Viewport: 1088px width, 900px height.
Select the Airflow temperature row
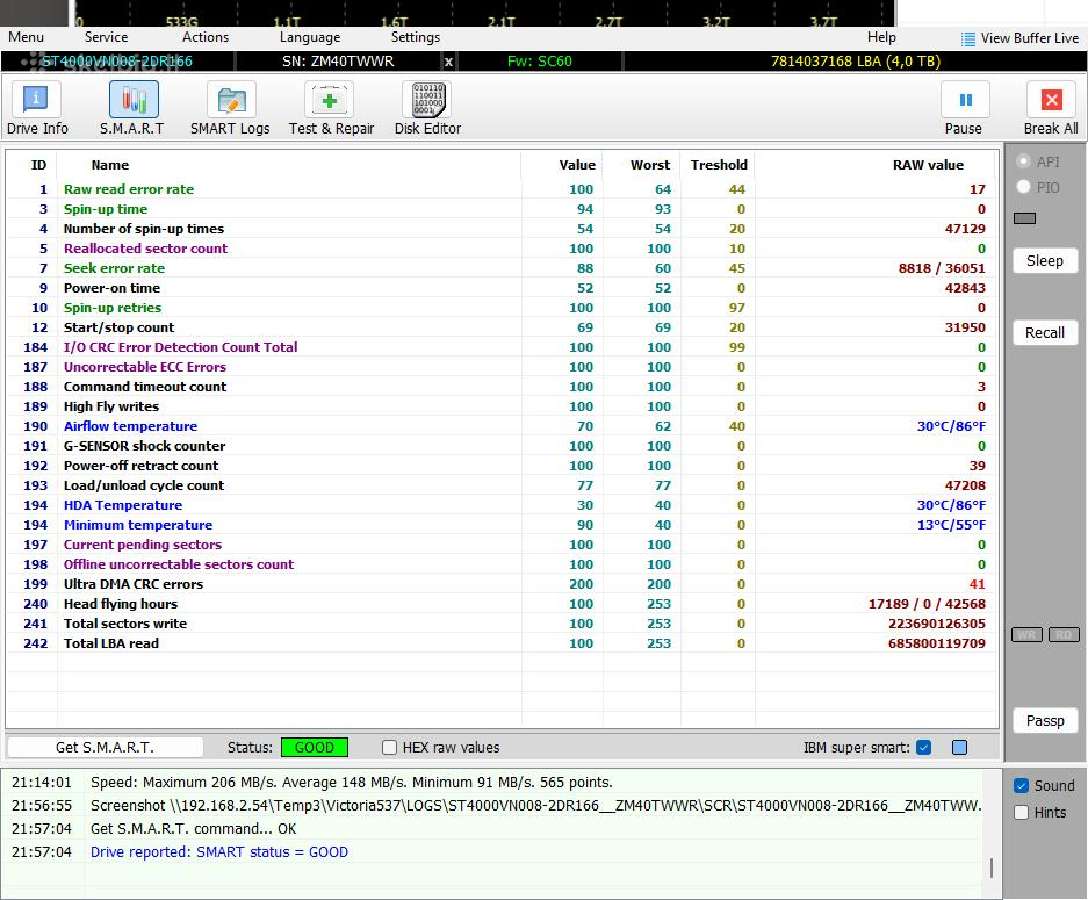tap(502, 426)
